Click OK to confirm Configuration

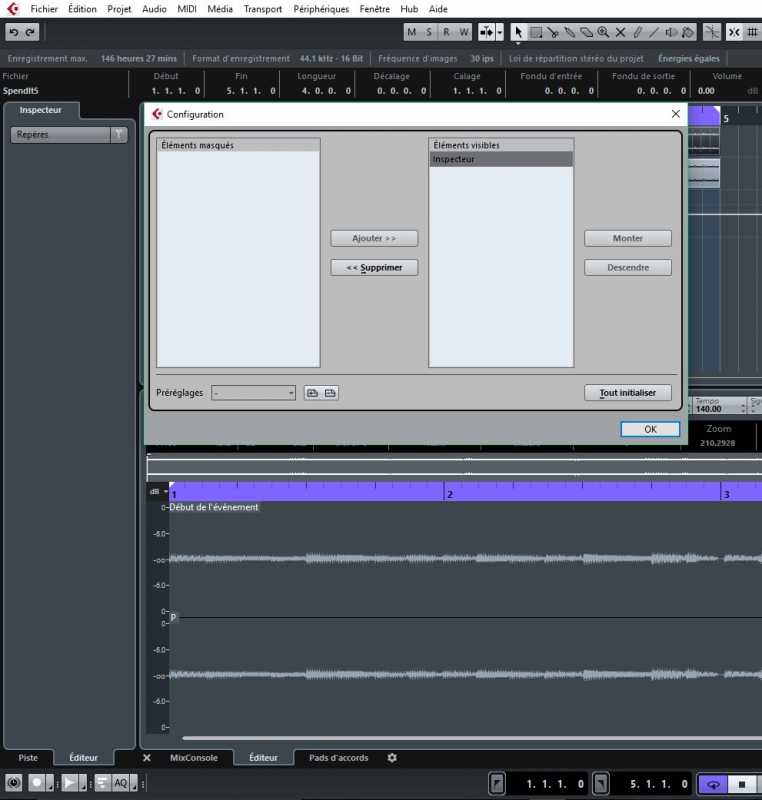pyautogui.click(x=650, y=429)
